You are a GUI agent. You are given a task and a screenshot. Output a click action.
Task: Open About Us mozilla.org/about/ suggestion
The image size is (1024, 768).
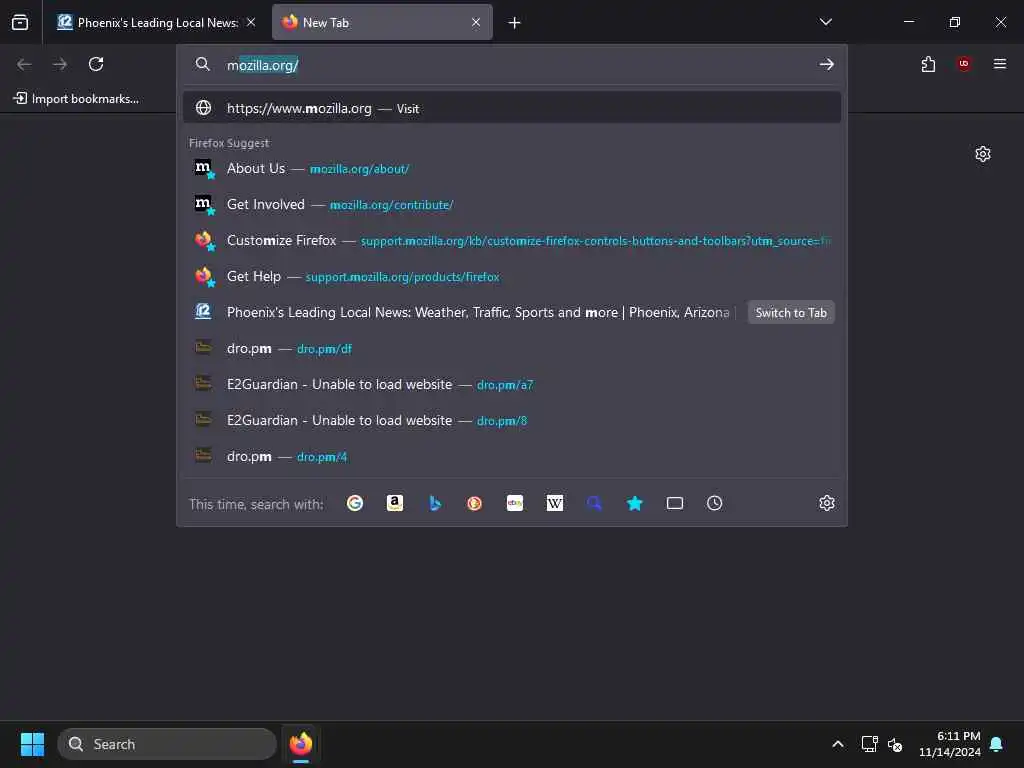pyautogui.click(x=511, y=168)
